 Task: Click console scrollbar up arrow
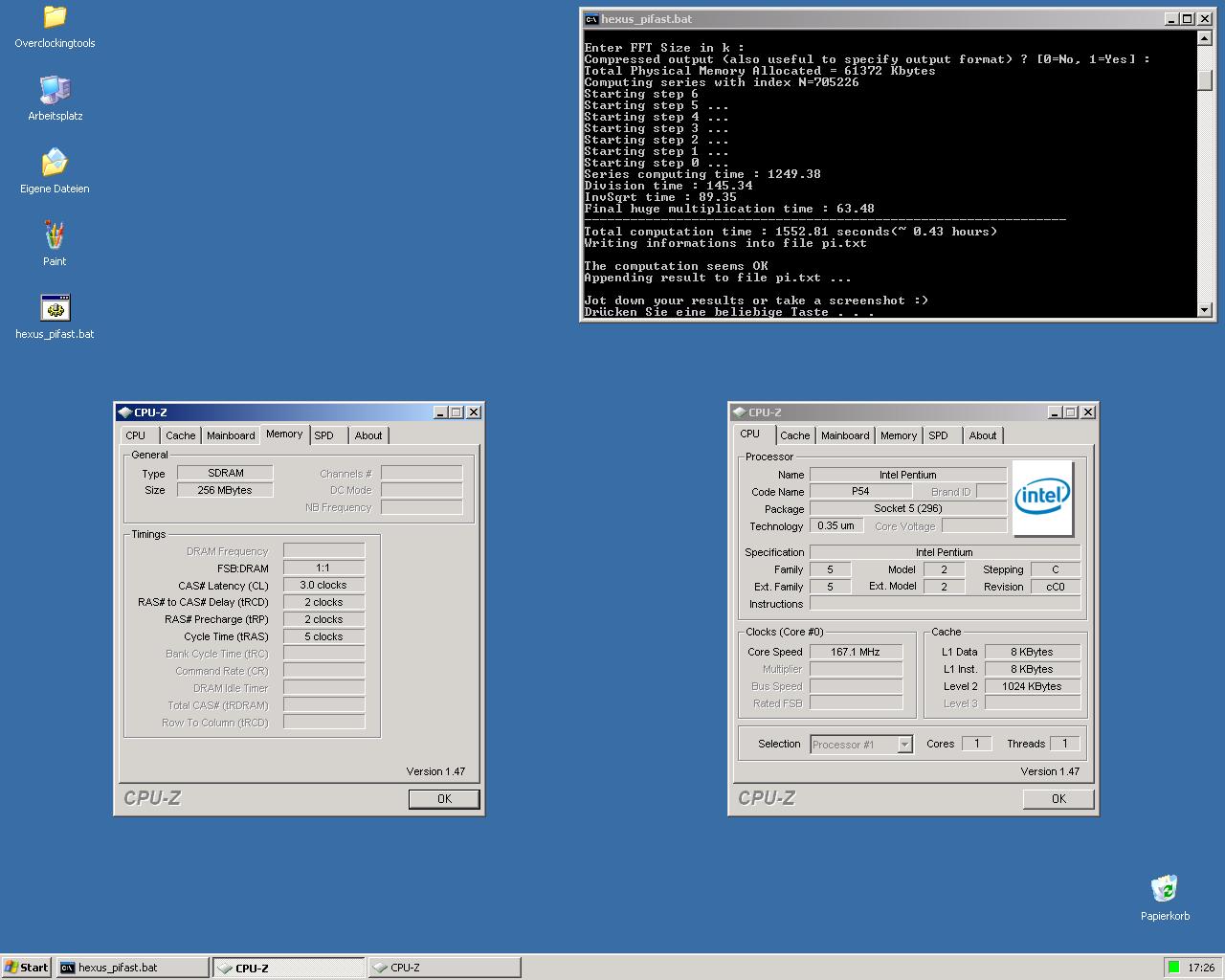click(x=1205, y=38)
